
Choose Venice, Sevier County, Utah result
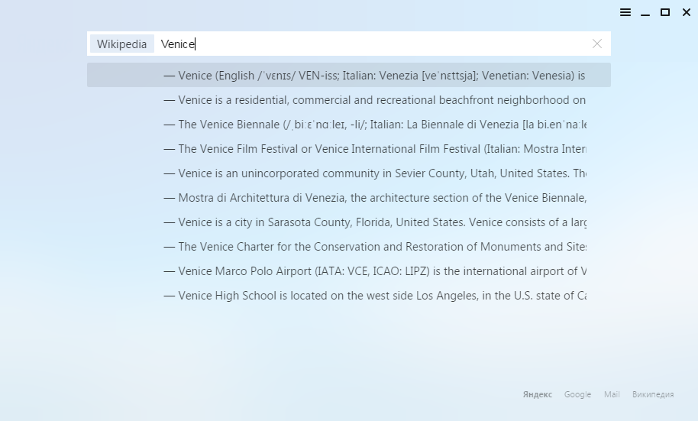pyautogui.click(x=349, y=173)
